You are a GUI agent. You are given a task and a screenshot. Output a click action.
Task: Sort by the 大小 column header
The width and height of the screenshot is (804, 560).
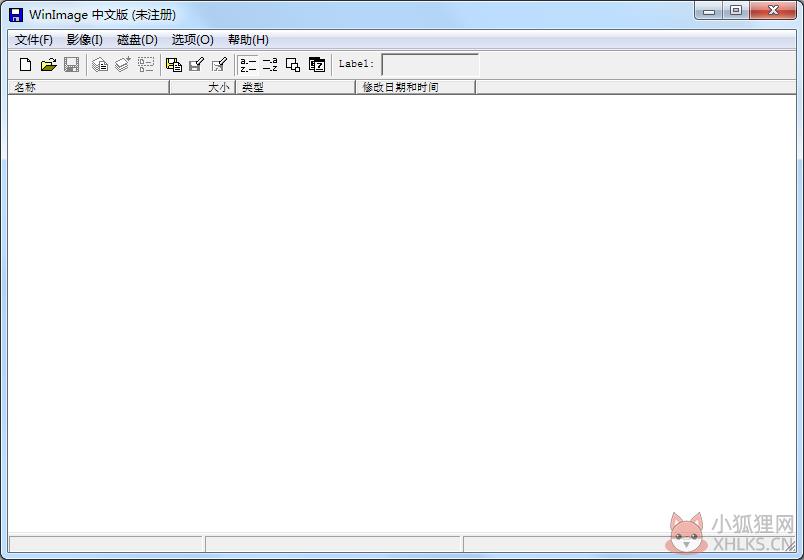202,87
